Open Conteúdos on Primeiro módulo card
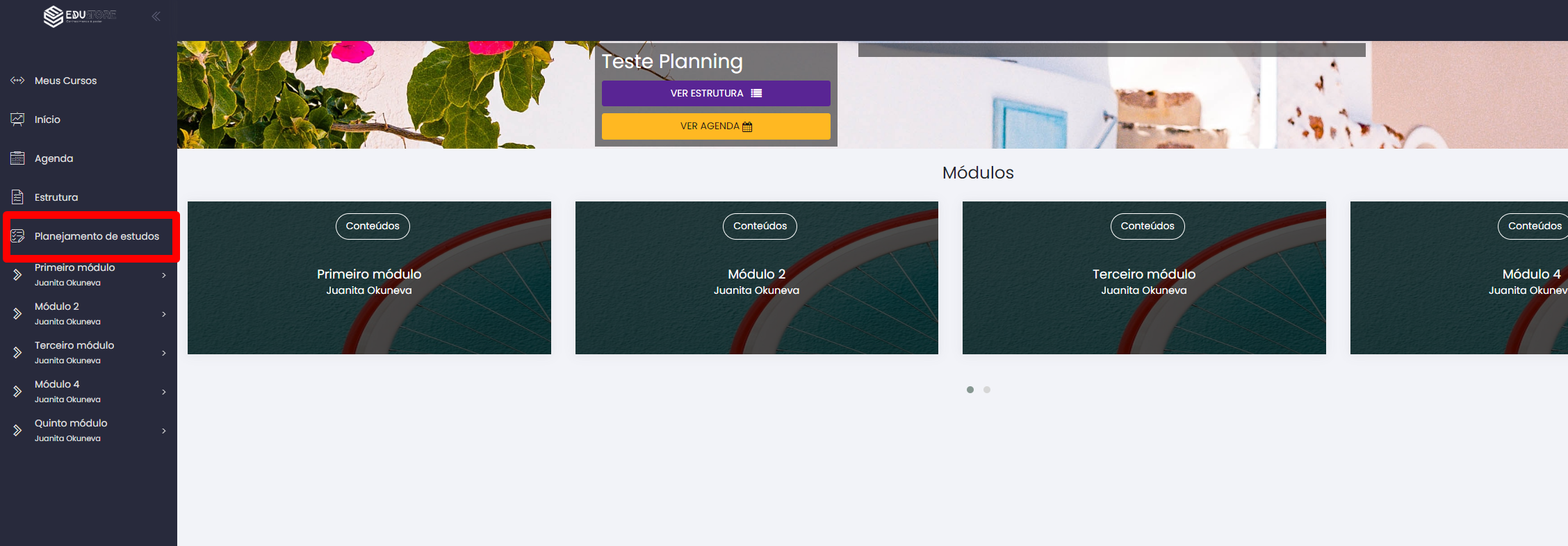Viewport: 1568px width, 546px height. pos(373,226)
